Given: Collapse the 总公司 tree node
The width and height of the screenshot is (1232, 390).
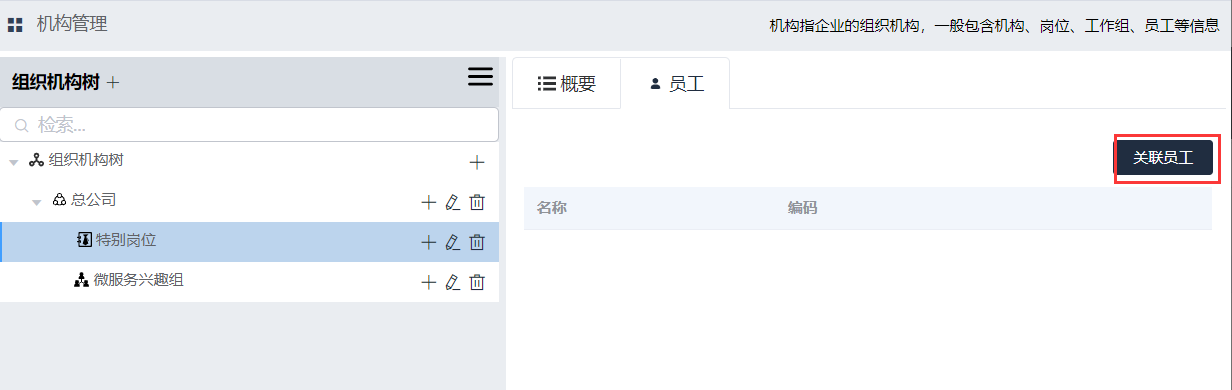Looking at the screenshot, I should 37,202.
